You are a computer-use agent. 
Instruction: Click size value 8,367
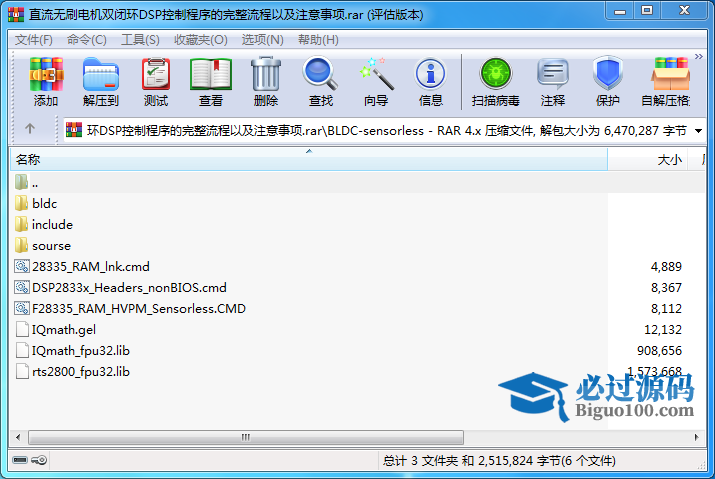tap(666, 287)
